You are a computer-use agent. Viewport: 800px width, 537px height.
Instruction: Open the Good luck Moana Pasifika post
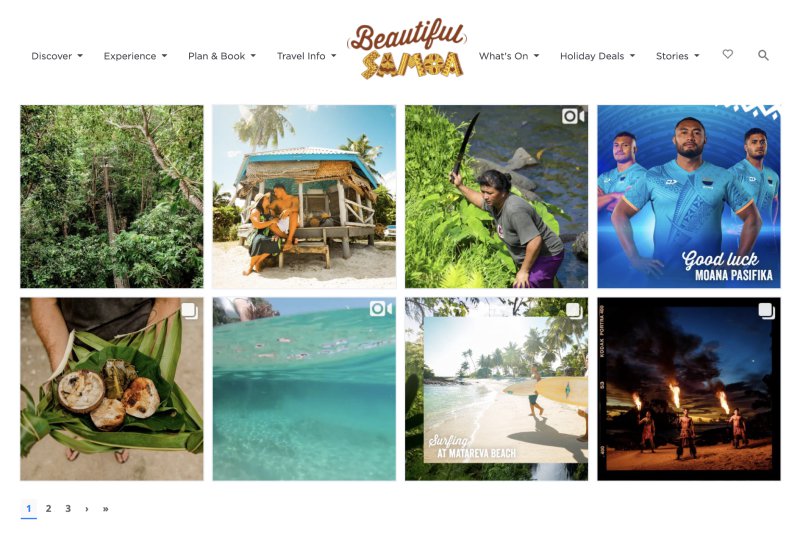pyautogui.click(x=689, y=196)
